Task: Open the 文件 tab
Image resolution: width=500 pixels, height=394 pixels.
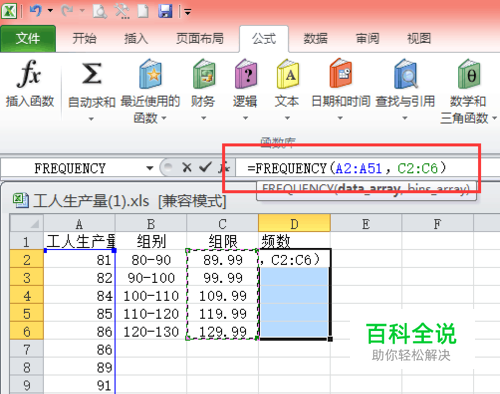Action: pyautogui.click(x=28, y=38)
